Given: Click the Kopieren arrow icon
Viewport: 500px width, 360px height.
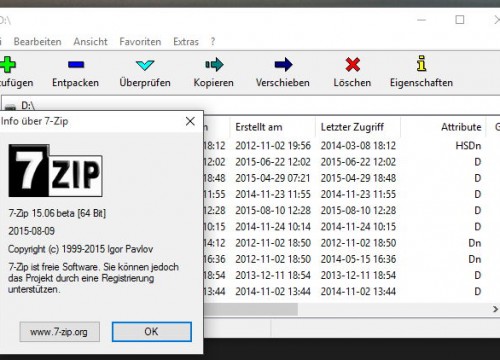Looking at the screenshot, I should point(214,65).
